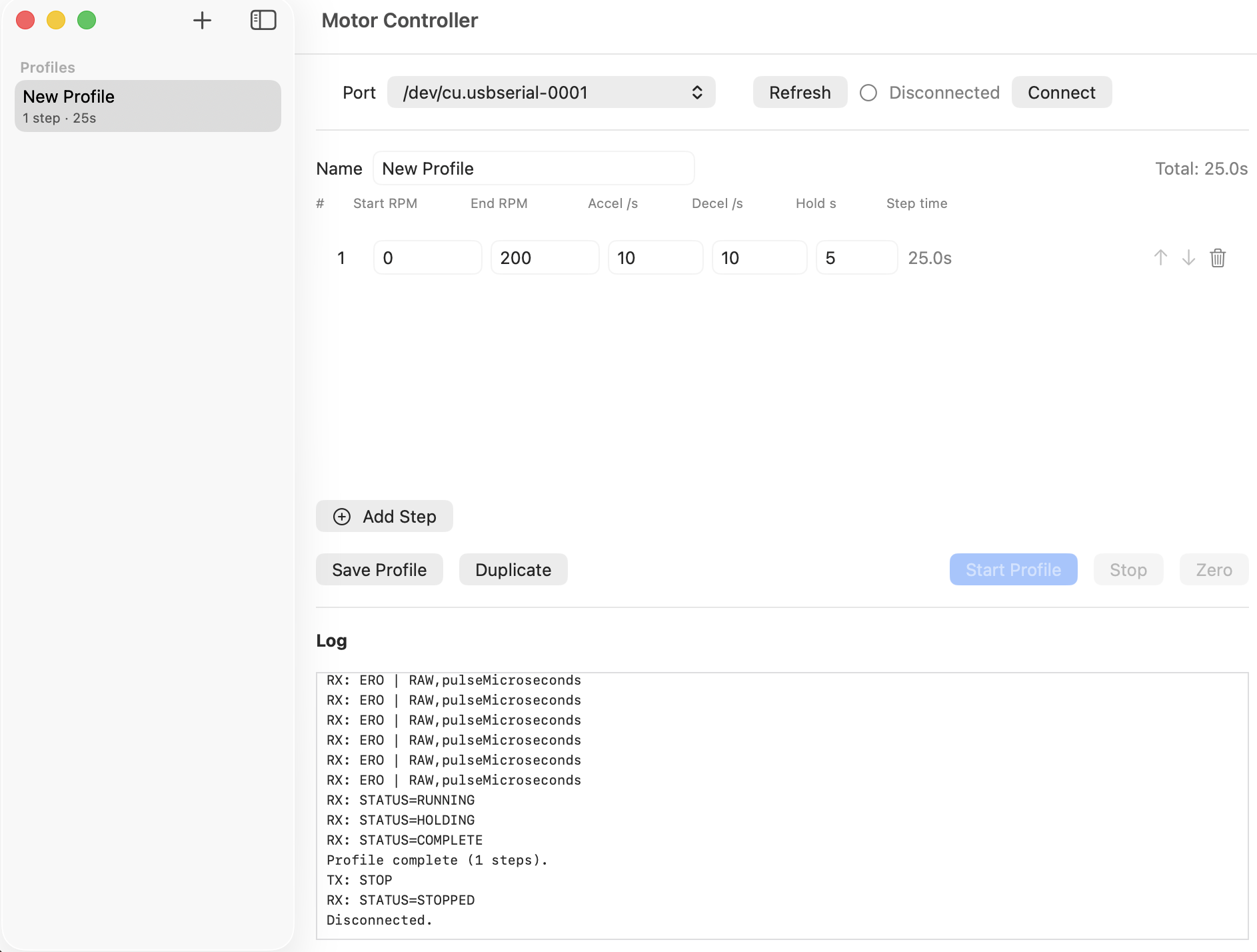Edit the profile Name field
Image resolution: width=1257 pixels, height=952 pixels.
tap(533, 168)
